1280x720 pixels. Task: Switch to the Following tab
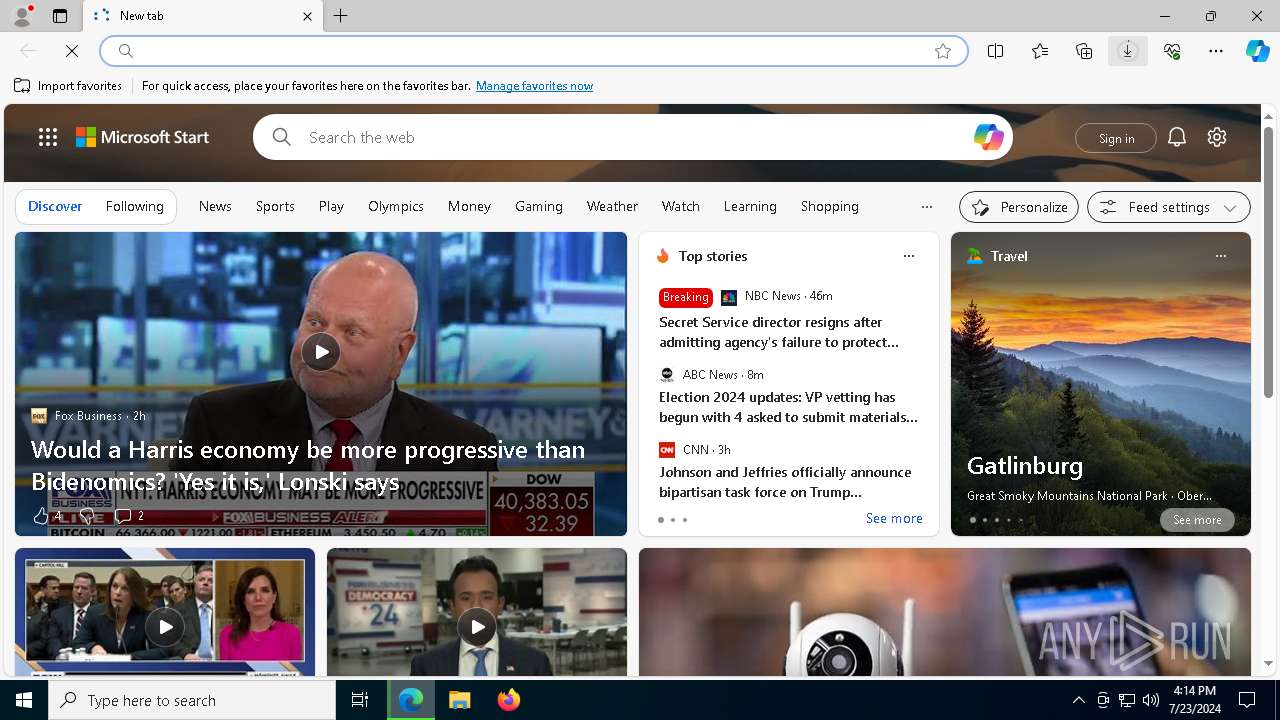tap(134, 206)
